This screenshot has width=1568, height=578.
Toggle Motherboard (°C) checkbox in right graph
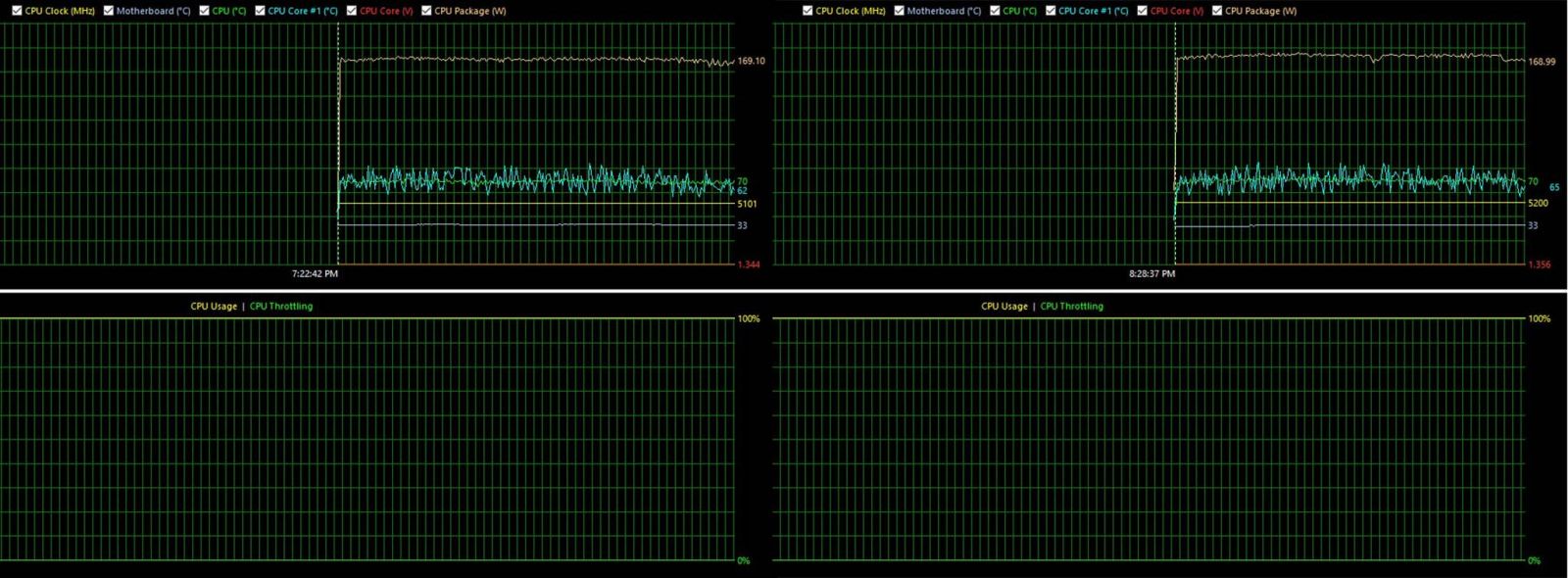[x=900, y=11]
